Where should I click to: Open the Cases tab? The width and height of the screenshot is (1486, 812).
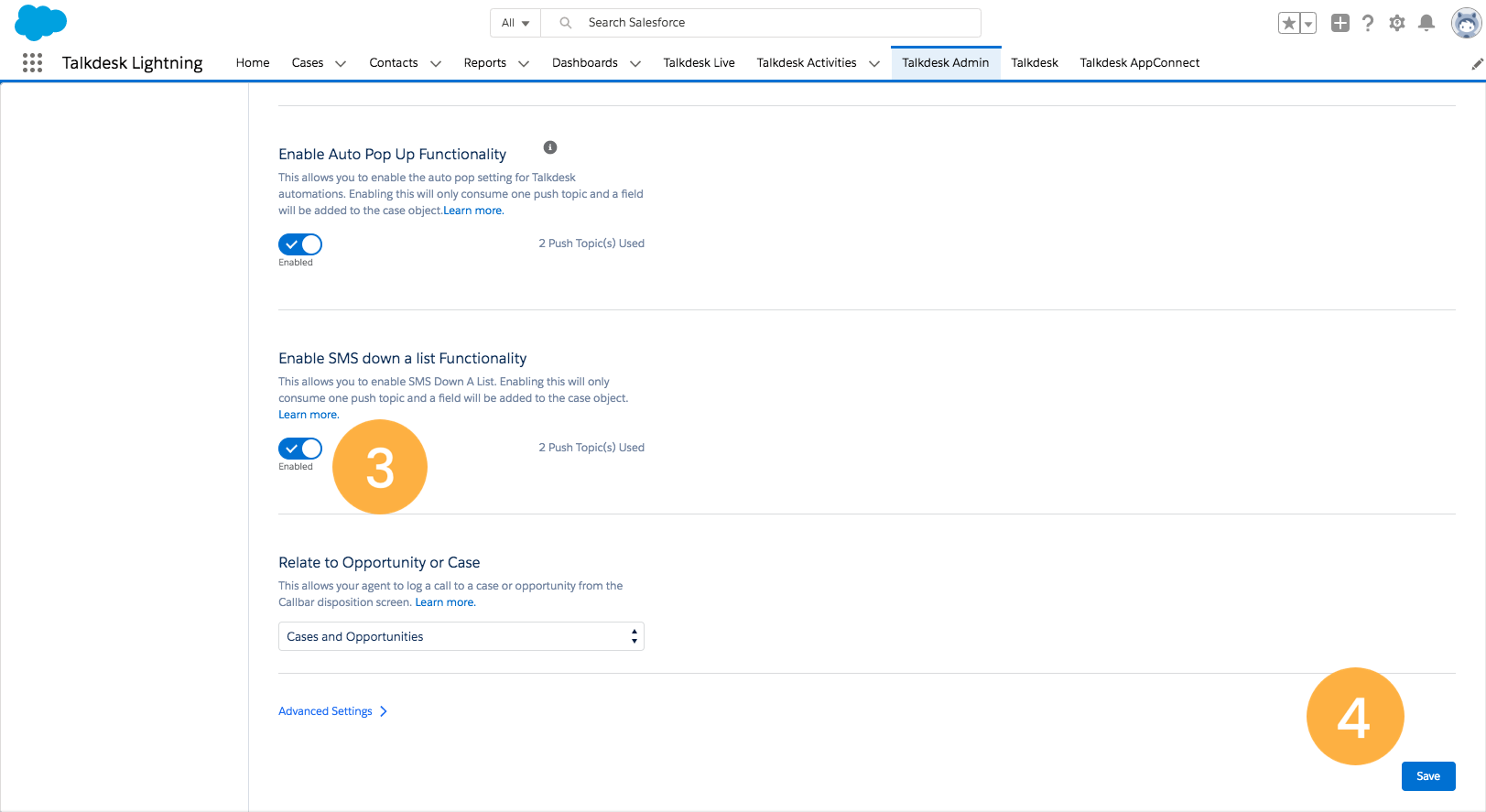(x=308, y=63)
